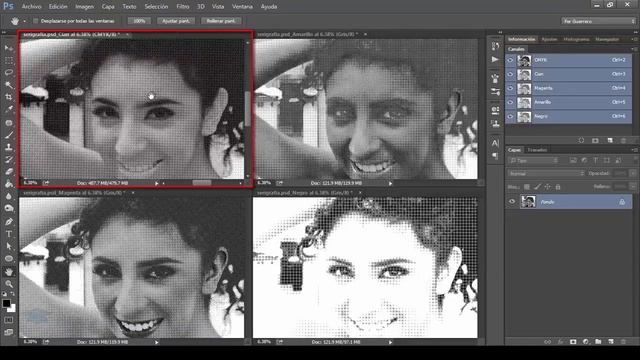
Task: Select the Ellipse shape tool
Action: click(x=9, y=259)
